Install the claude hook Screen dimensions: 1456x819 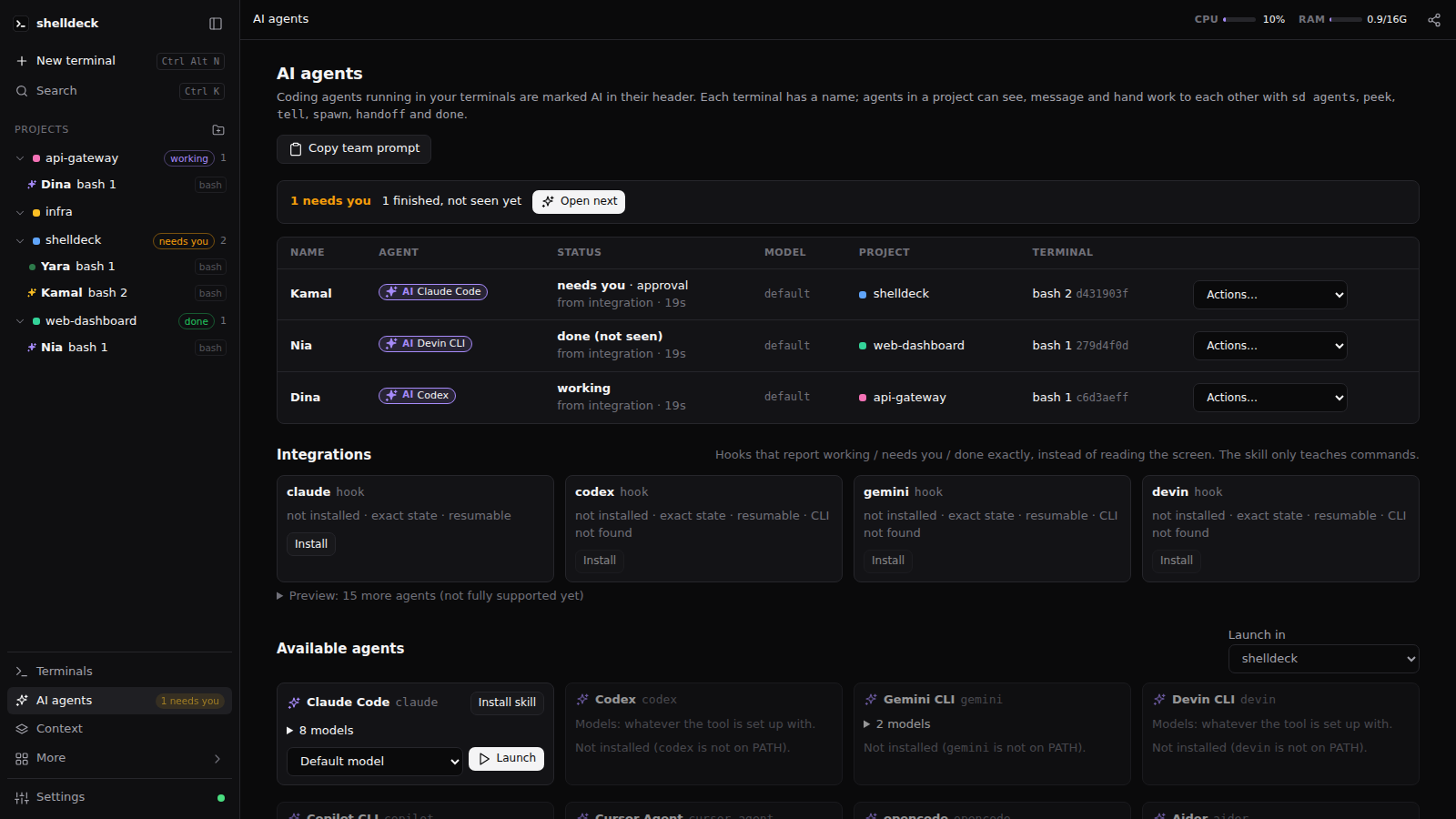pyautogui.click(x=311, y=544)
